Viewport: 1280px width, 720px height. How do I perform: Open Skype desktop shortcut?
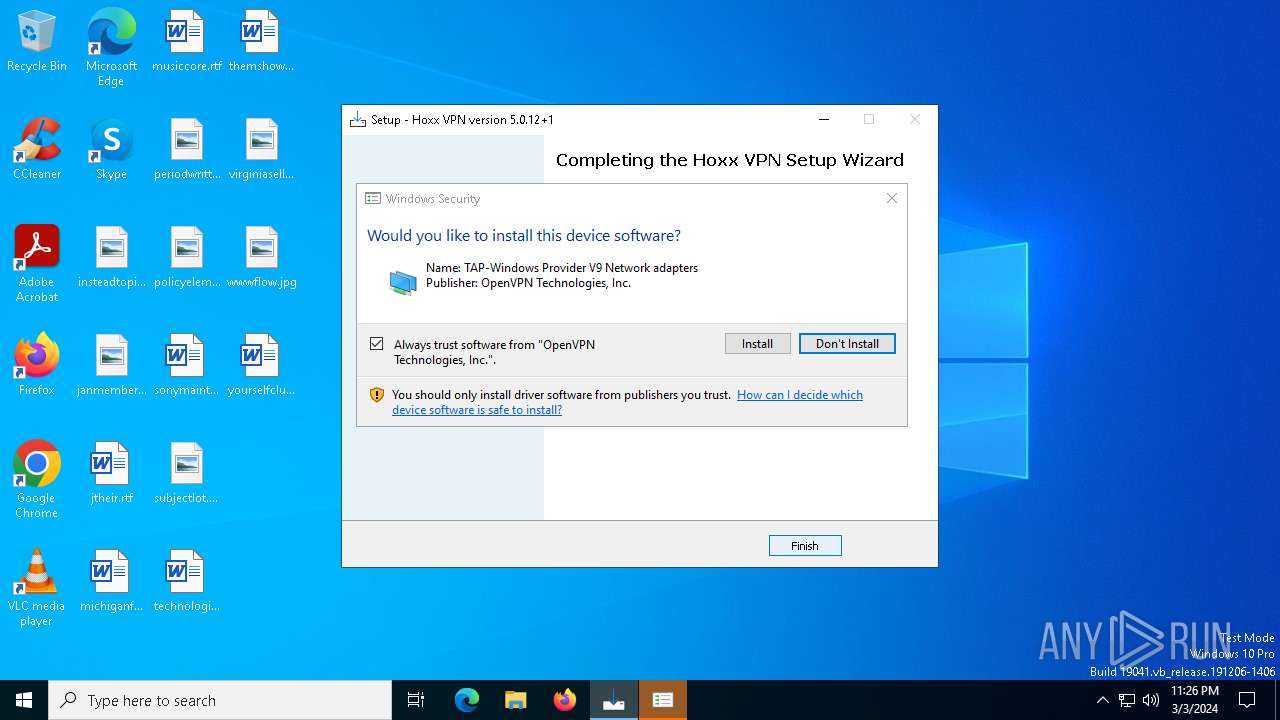111,150
